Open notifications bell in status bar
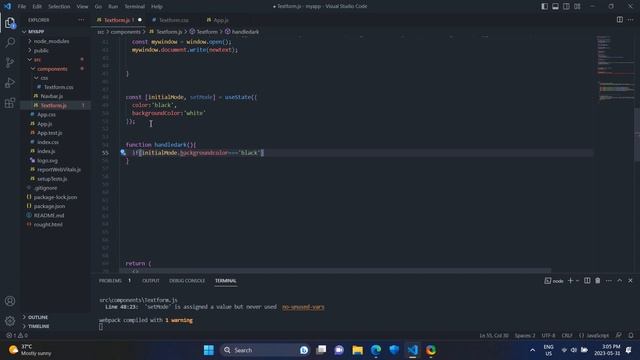The height and width of the screenshot is (360, 640). (x=631, y=336)
